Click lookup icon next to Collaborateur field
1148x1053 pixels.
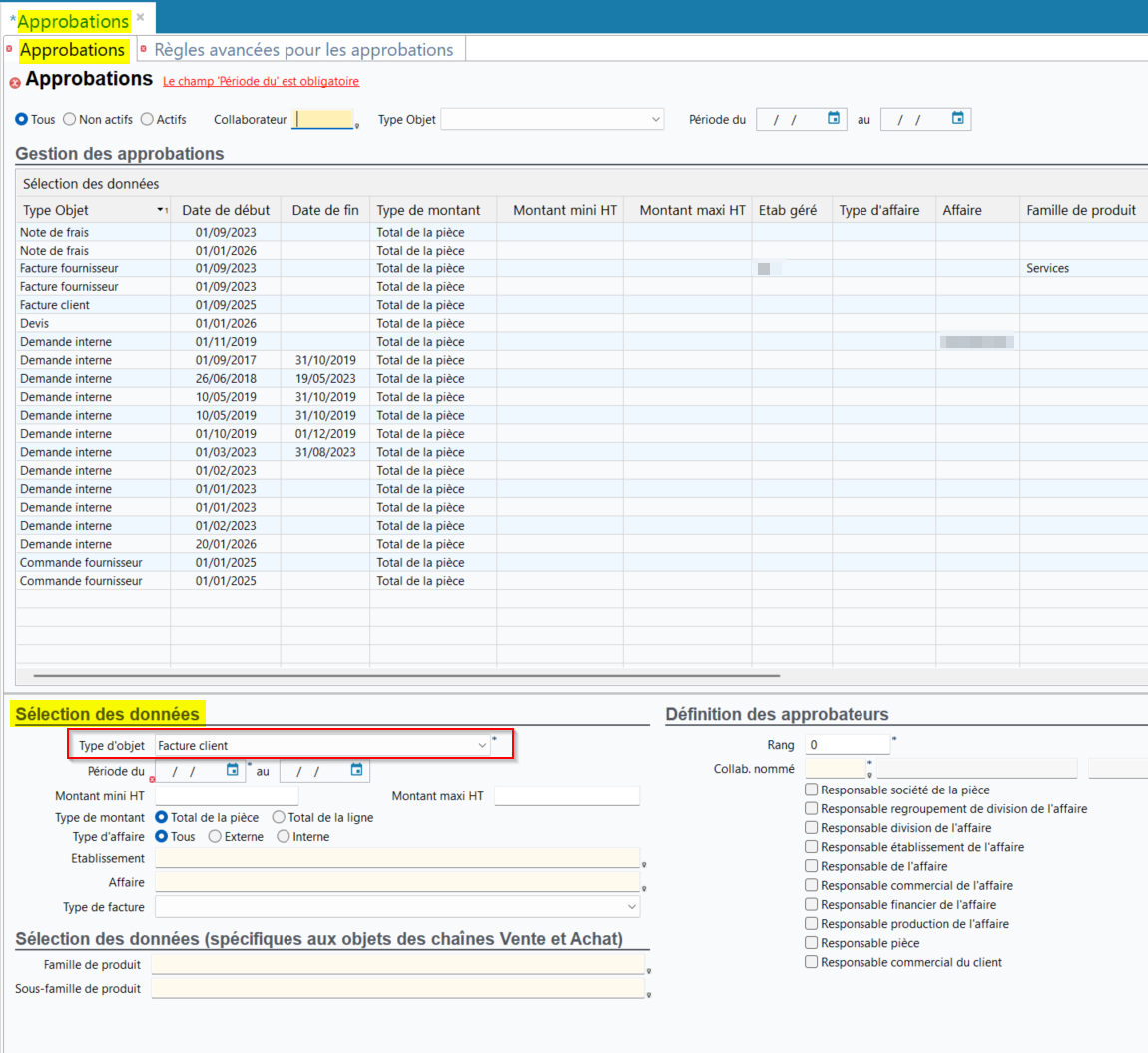tap(356, 126)
